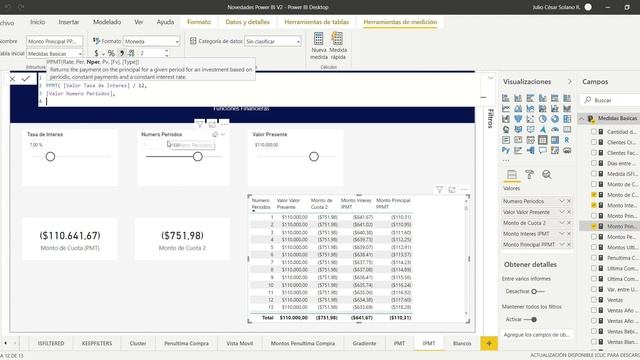Check the 'Clientes Cr...' field

tap(594, 142)
